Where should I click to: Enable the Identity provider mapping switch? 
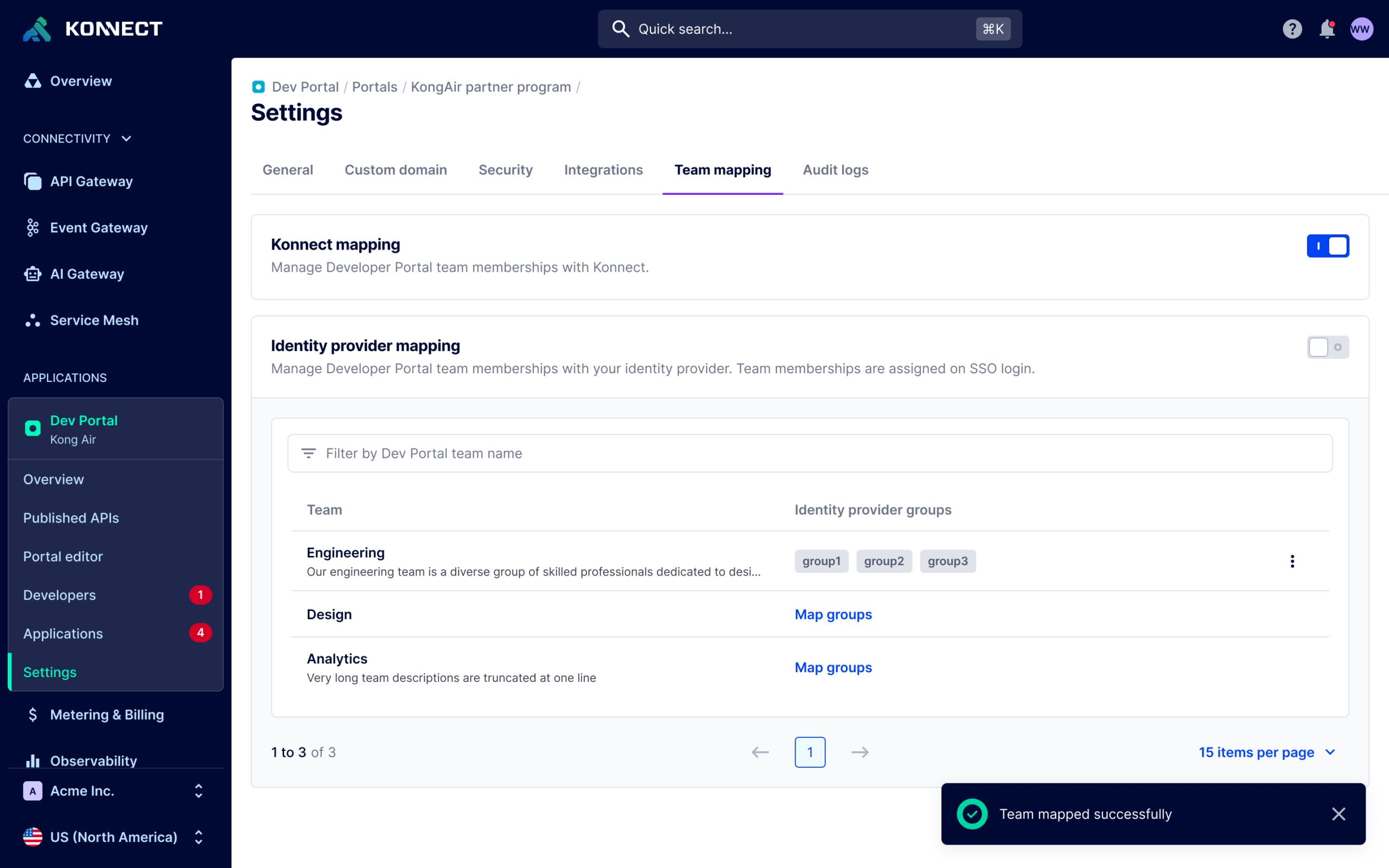point(1328,347)
